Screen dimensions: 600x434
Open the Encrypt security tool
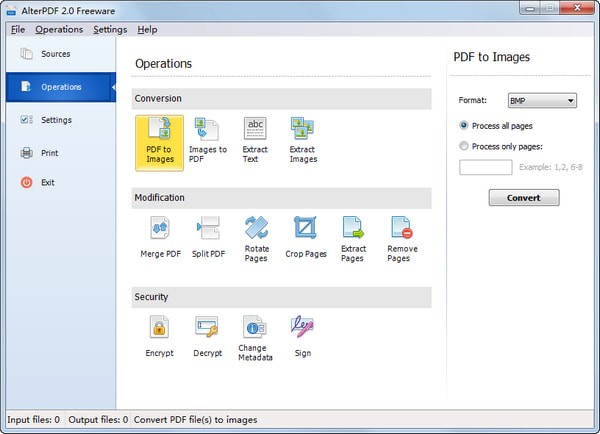tap(159, 336)
